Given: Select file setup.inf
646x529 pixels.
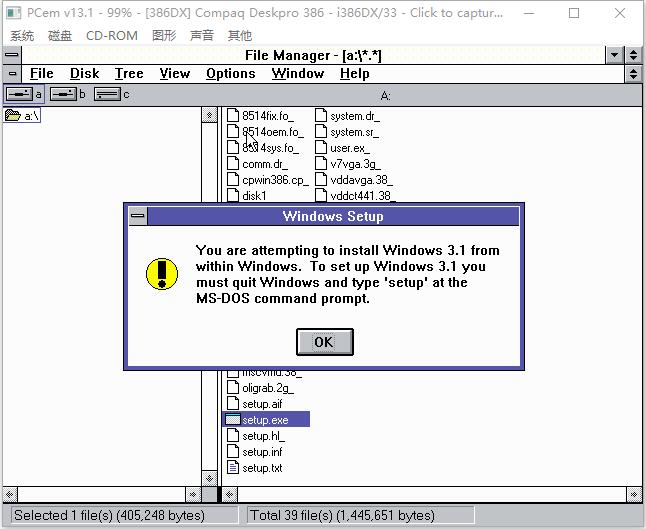Looking at the screenshot, I should pyautogui.click(x=255, y=452).
